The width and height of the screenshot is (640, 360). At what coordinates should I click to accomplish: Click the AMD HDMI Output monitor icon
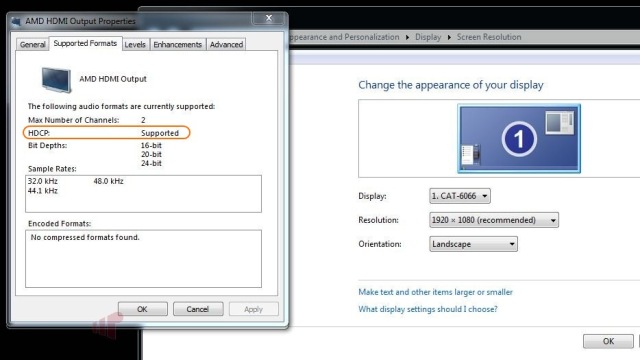tap(56, 80)
